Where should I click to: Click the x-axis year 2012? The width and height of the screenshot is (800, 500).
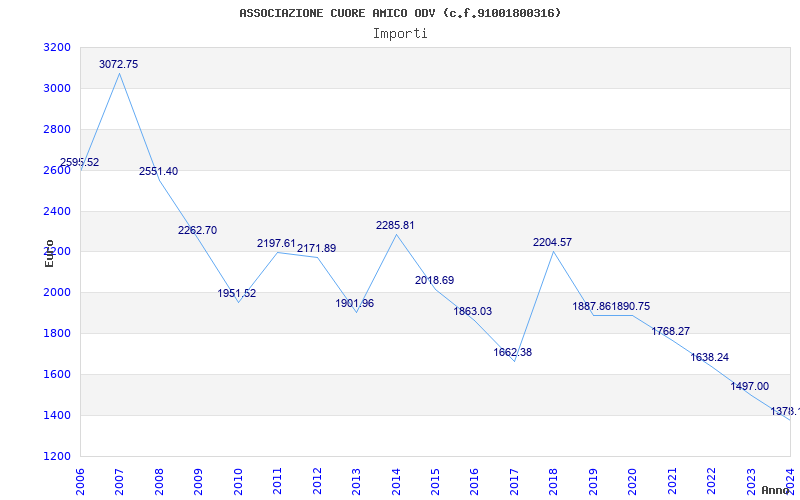317,481
